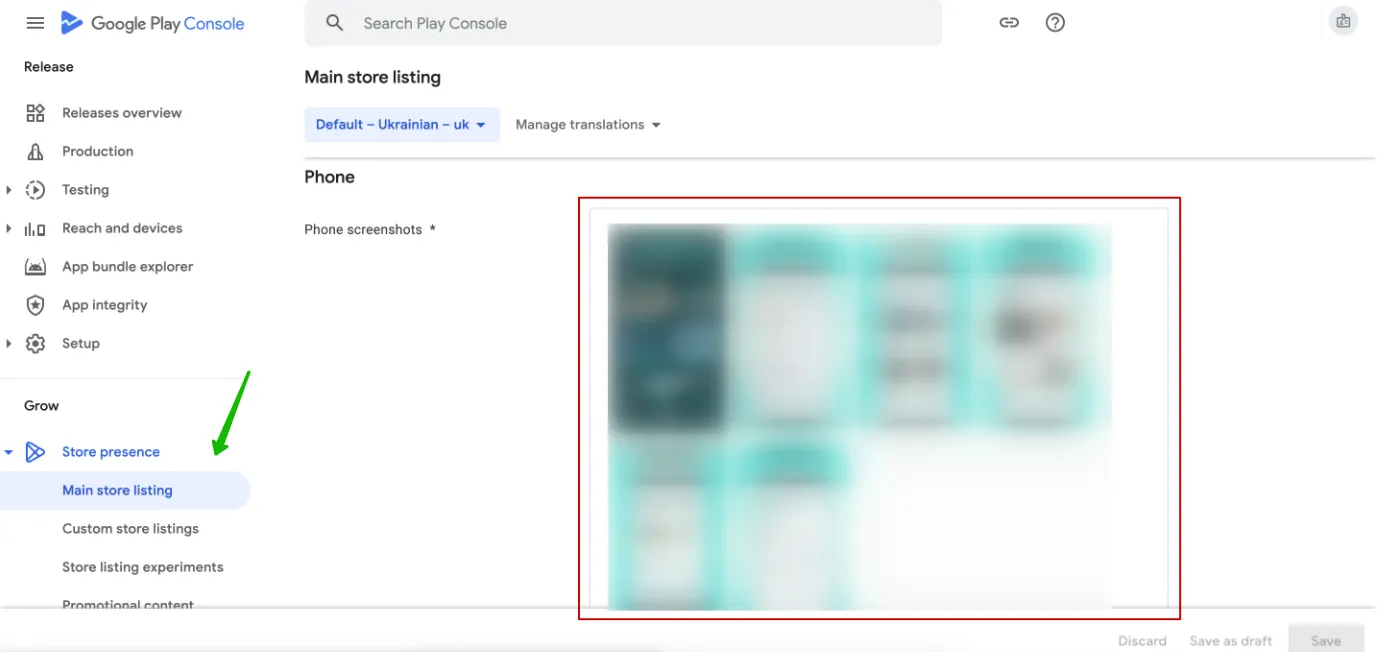Click the App bundle explorer icon
This screenshot has width=1378, height=652.
tap(36, 267)
